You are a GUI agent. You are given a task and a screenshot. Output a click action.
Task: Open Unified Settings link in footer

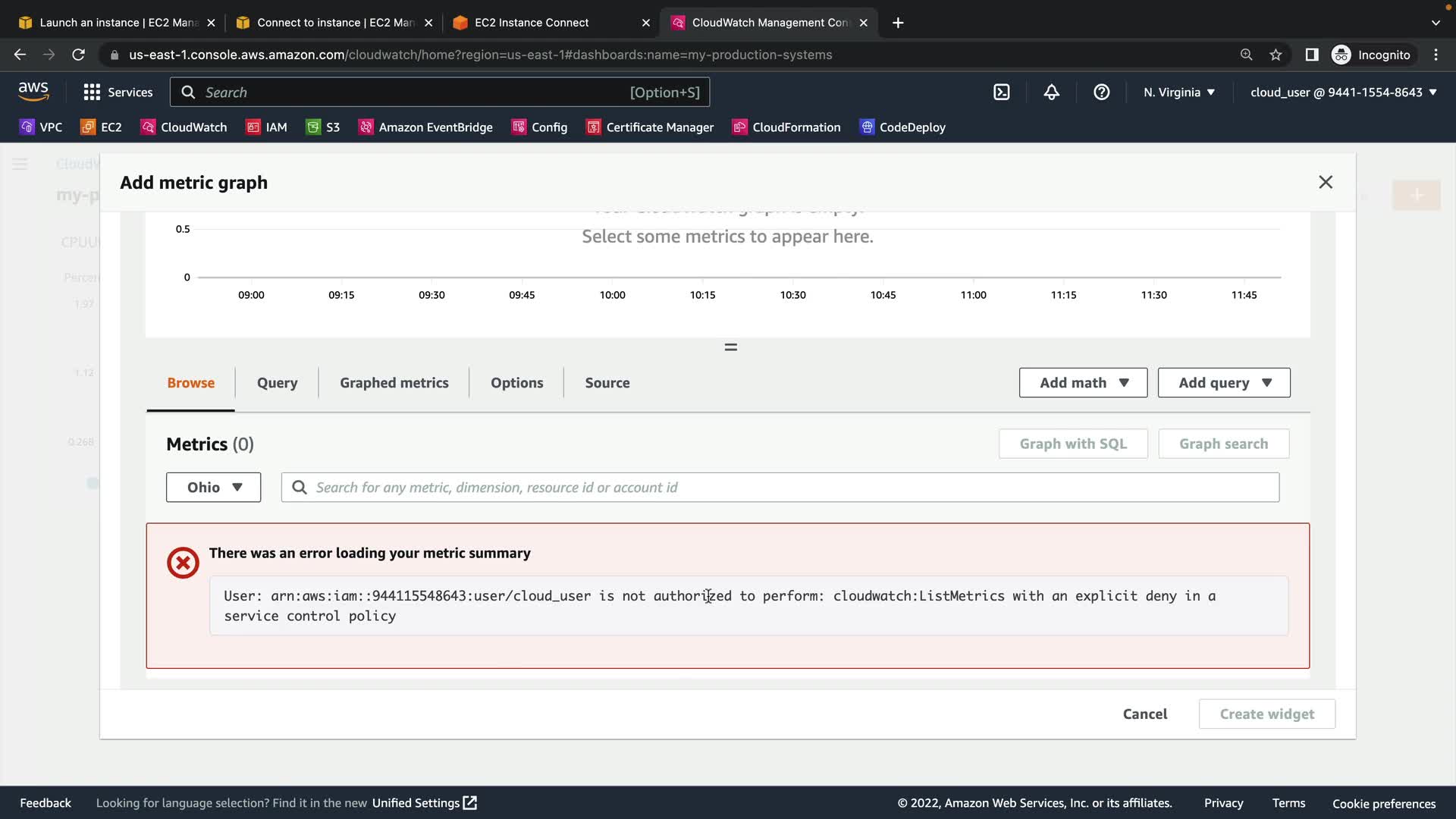pos(424,803)
